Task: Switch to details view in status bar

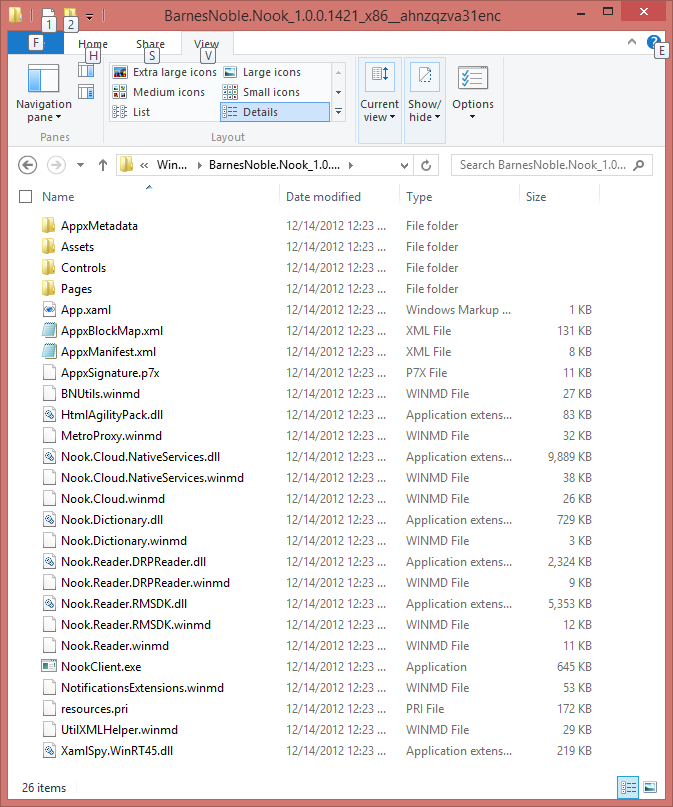Action: point(628,787)
